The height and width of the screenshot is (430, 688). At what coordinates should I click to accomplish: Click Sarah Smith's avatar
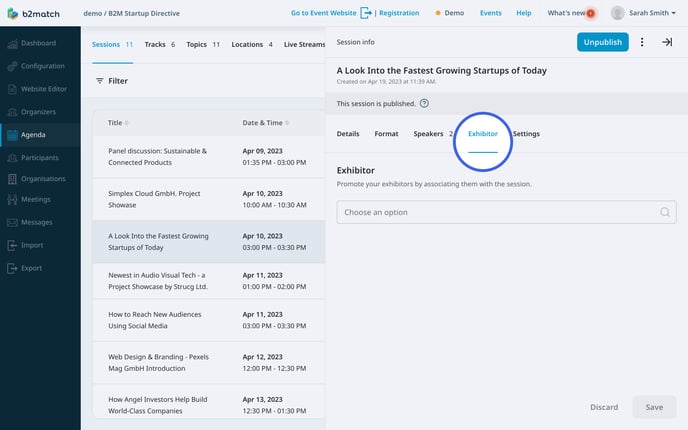point(617,13)
